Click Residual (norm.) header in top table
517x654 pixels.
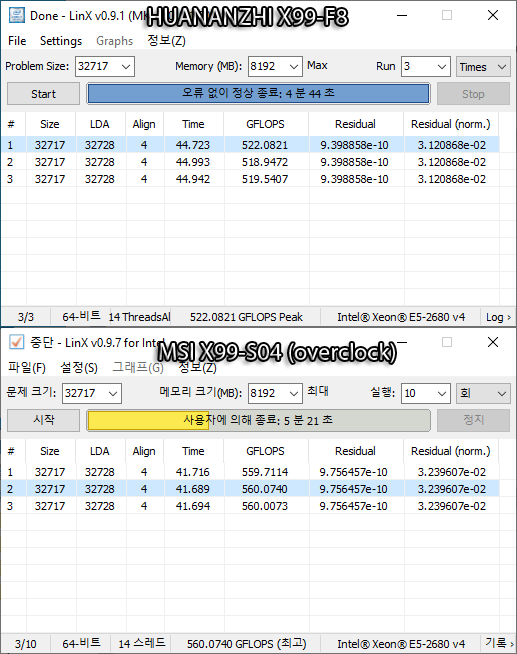pos(451,124)
